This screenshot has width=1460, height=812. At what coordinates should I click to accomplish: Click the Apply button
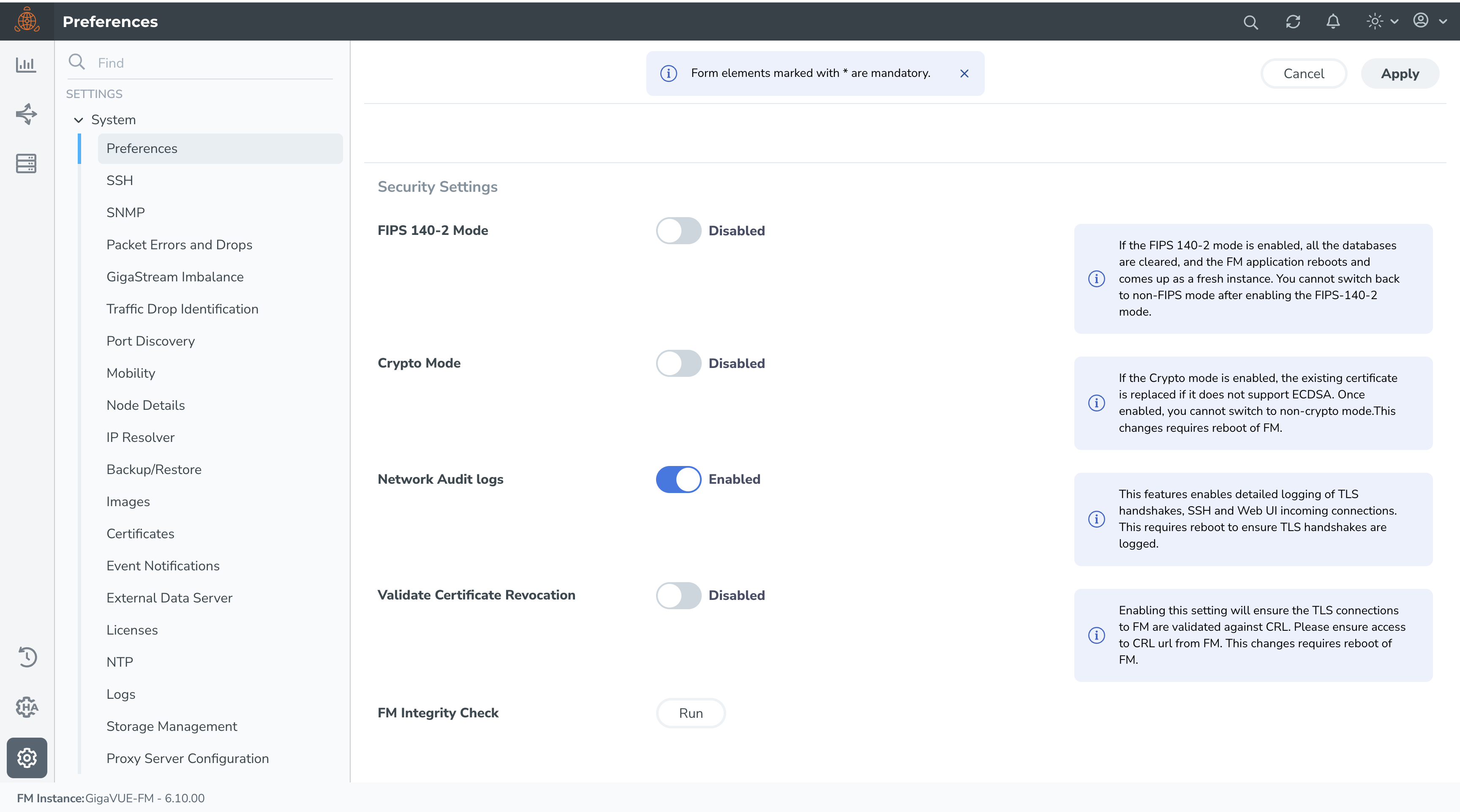1399,74
